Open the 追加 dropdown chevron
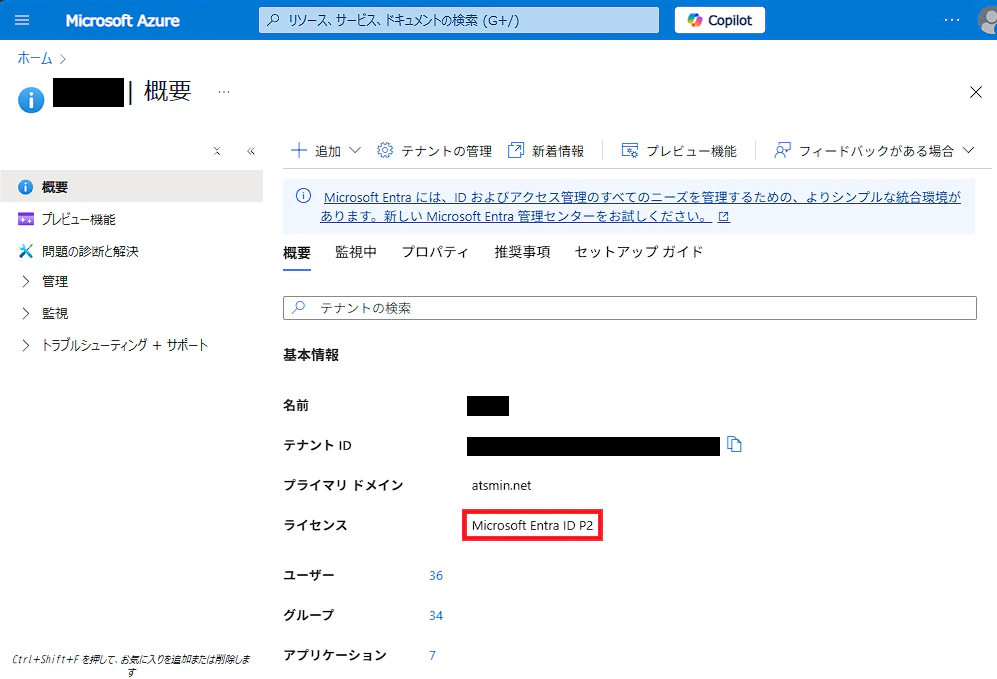 (x=355, y=150)
